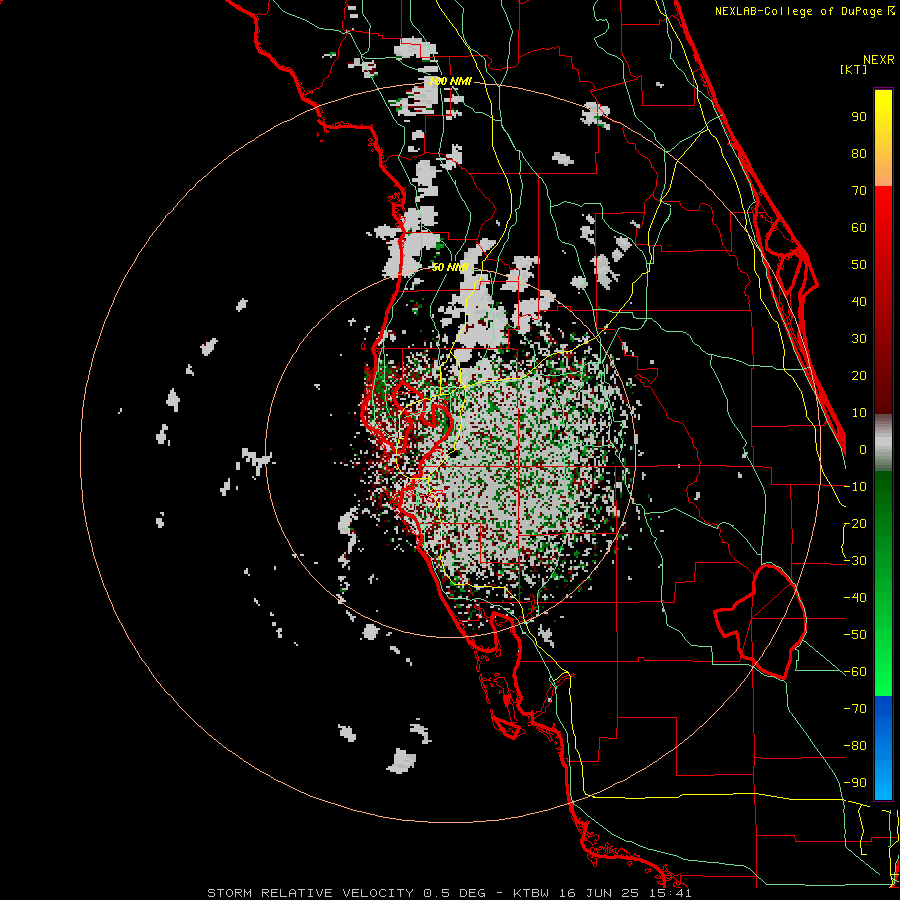Click the -50 knot scale value
Image resolution: width=900 pixels, height=900 pixels.
[855, 635]
